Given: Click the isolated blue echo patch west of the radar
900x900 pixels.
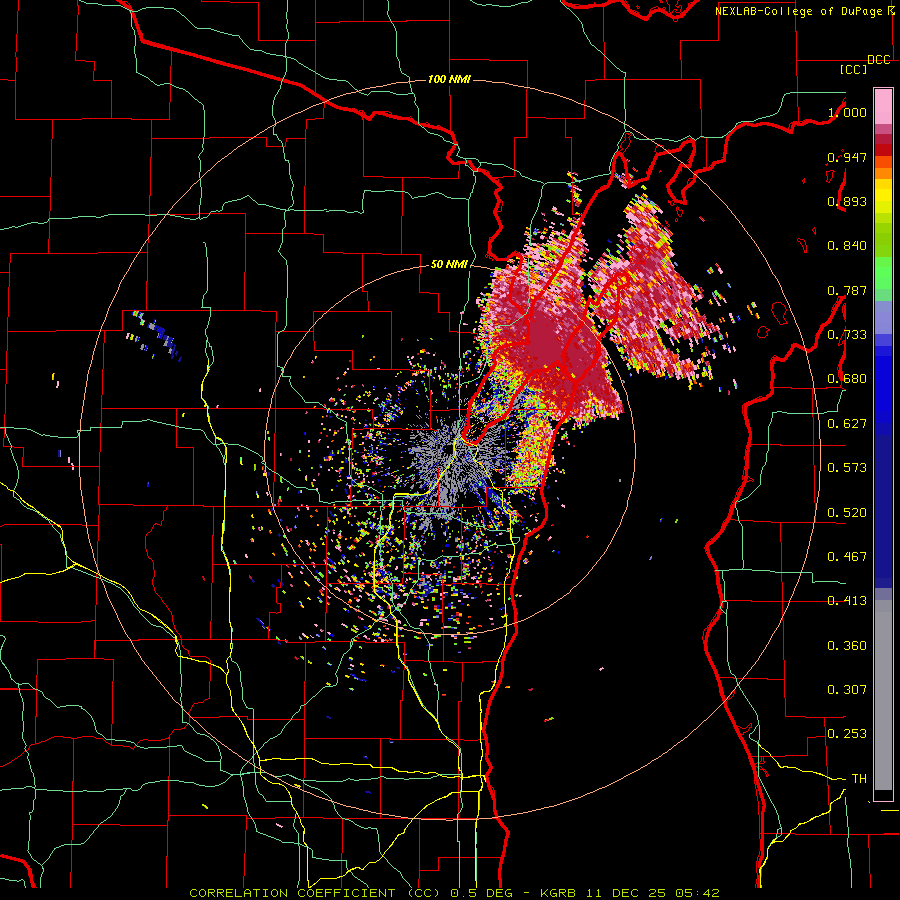Looking at the screenshot, I should tap(154, 337).
